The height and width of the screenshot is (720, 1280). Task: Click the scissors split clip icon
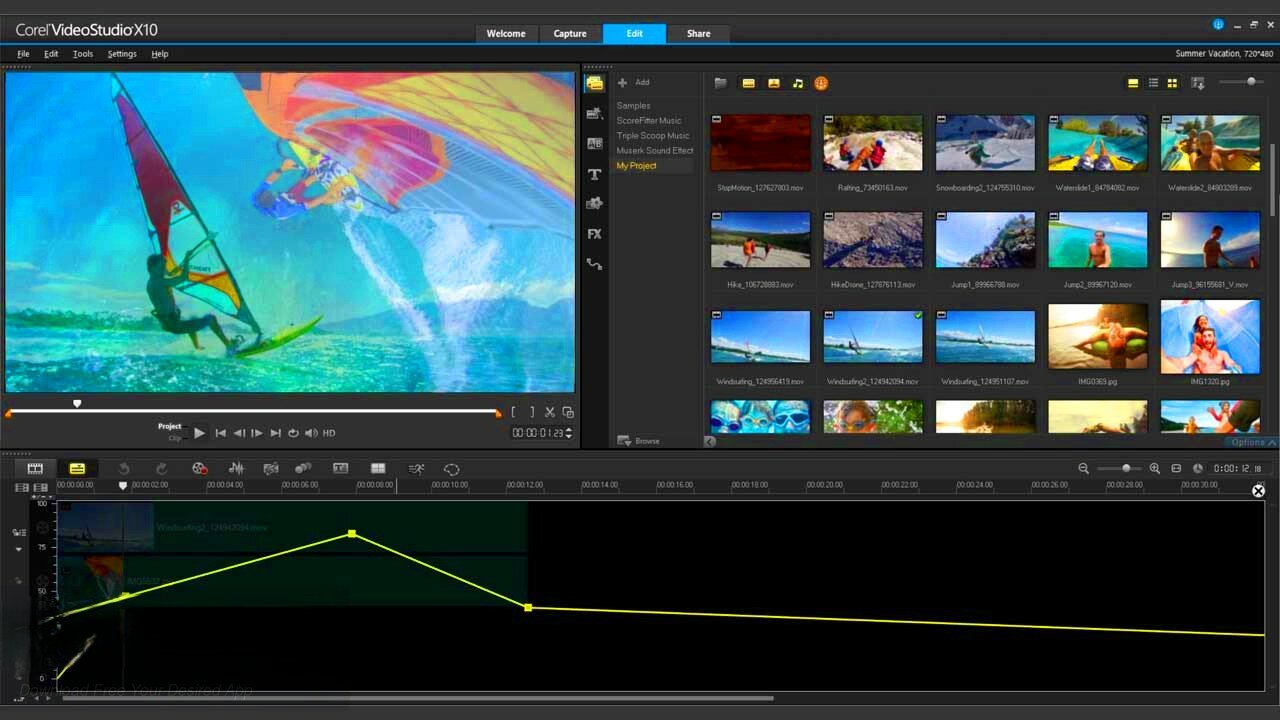pos(549,412)
